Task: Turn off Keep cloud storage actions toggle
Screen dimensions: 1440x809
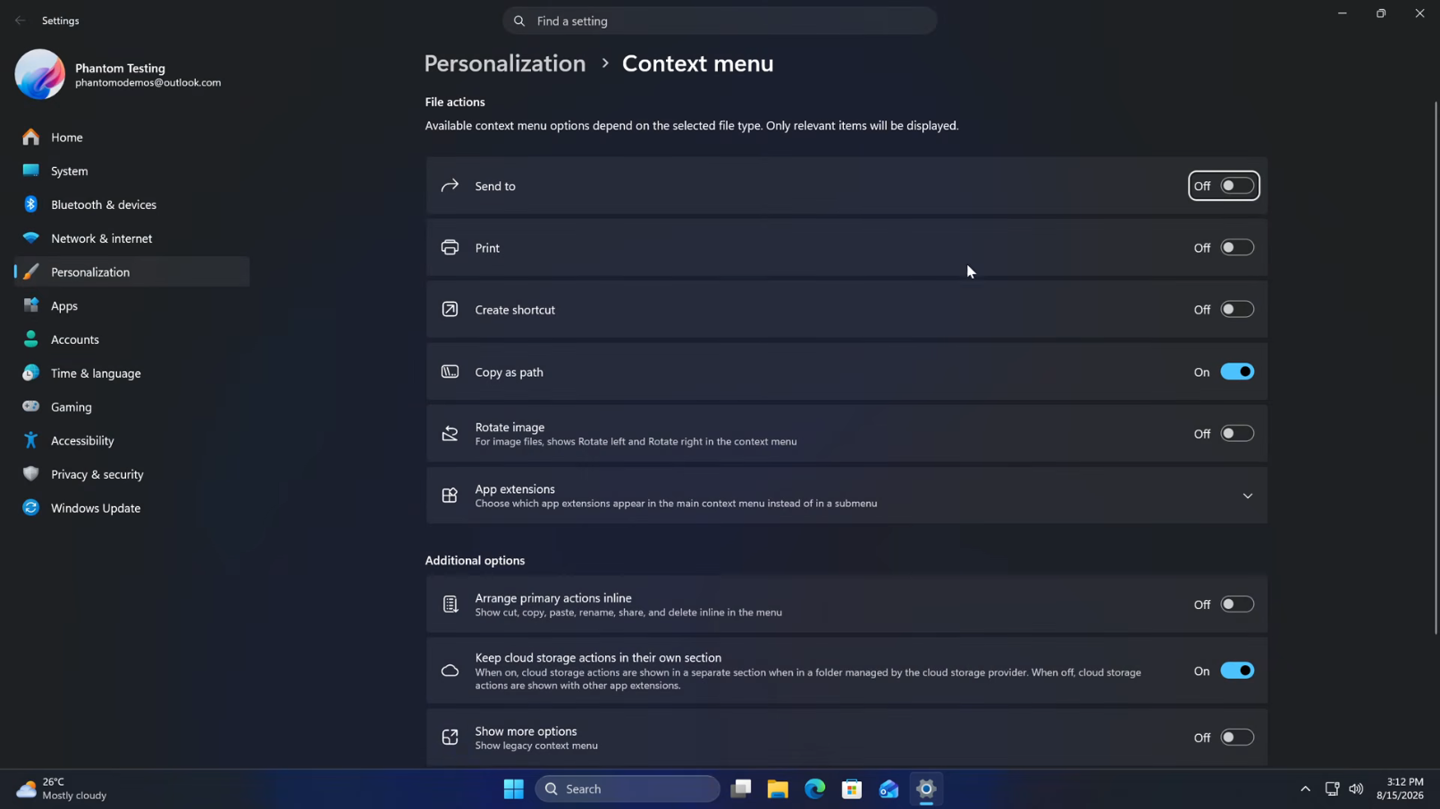Action: click(1237, 671)
